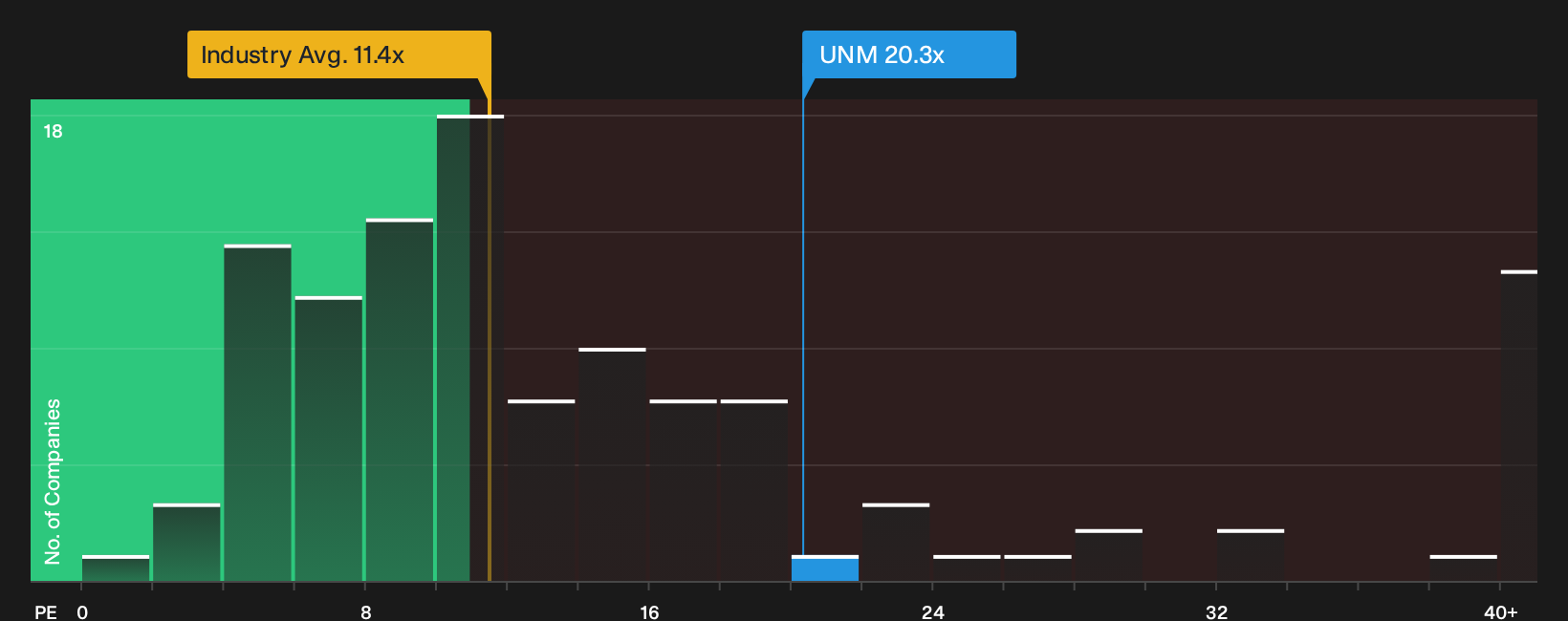Click the axis label 'No. of Companies'

point(53,481)
